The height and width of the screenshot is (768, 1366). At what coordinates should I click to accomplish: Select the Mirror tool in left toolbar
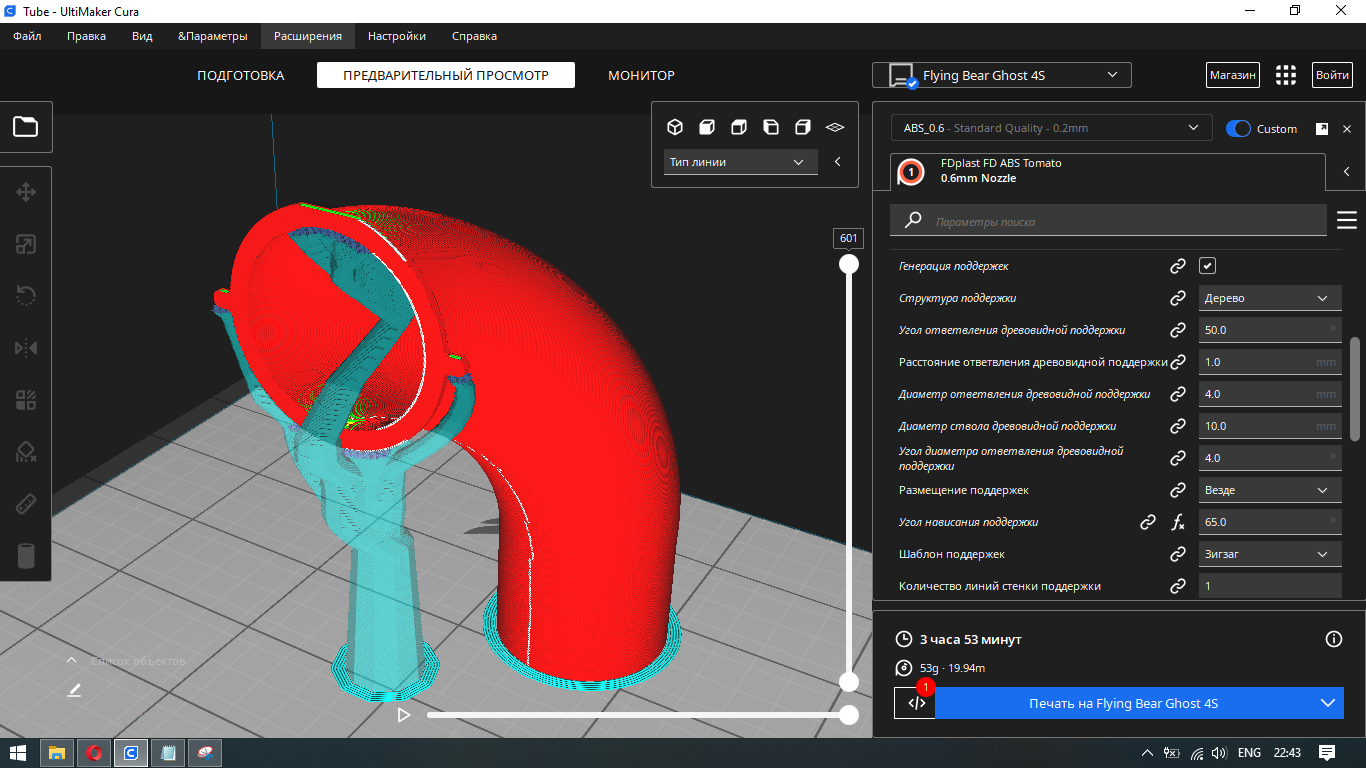click(x=26, y=348)
